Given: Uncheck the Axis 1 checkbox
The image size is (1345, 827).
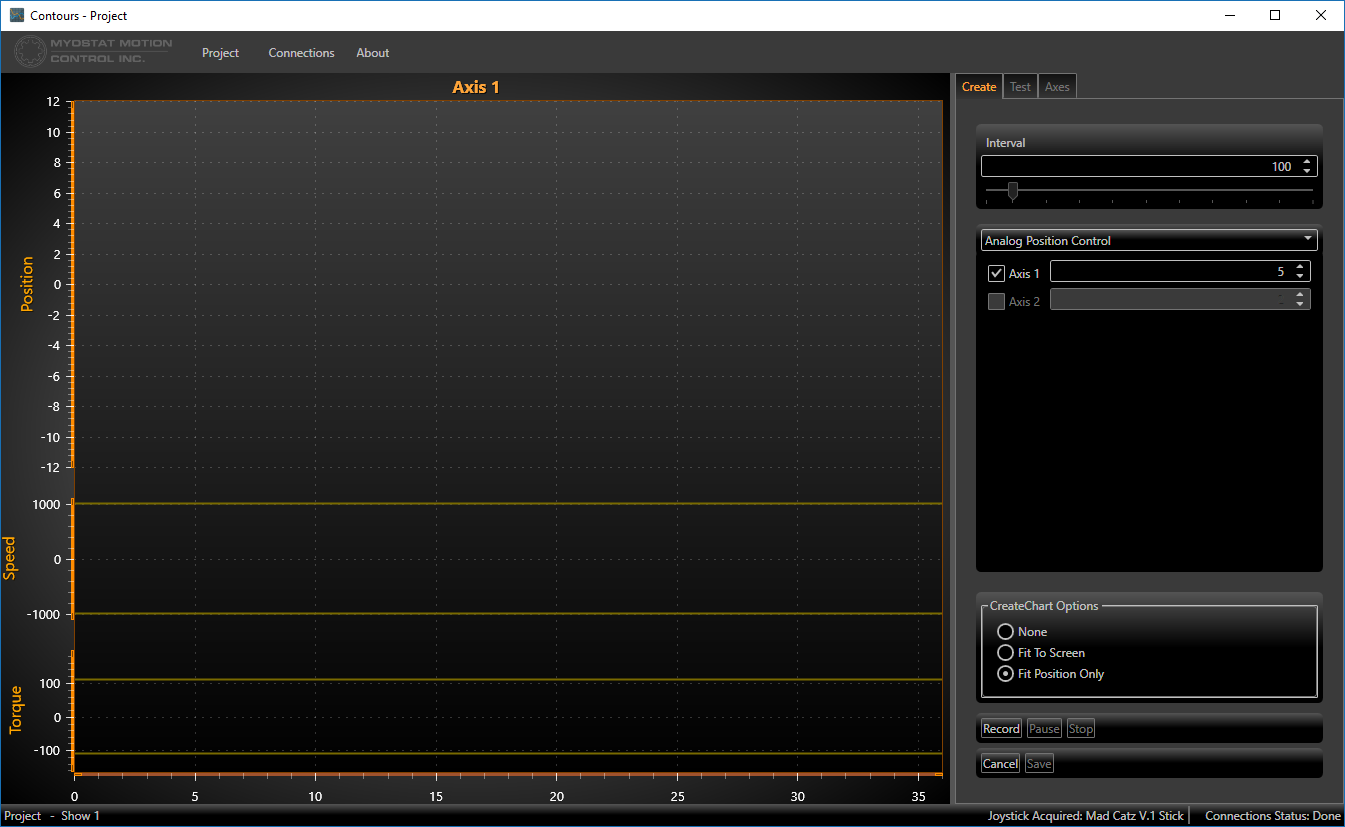Looking at the screenshot, I should point(996,273).
